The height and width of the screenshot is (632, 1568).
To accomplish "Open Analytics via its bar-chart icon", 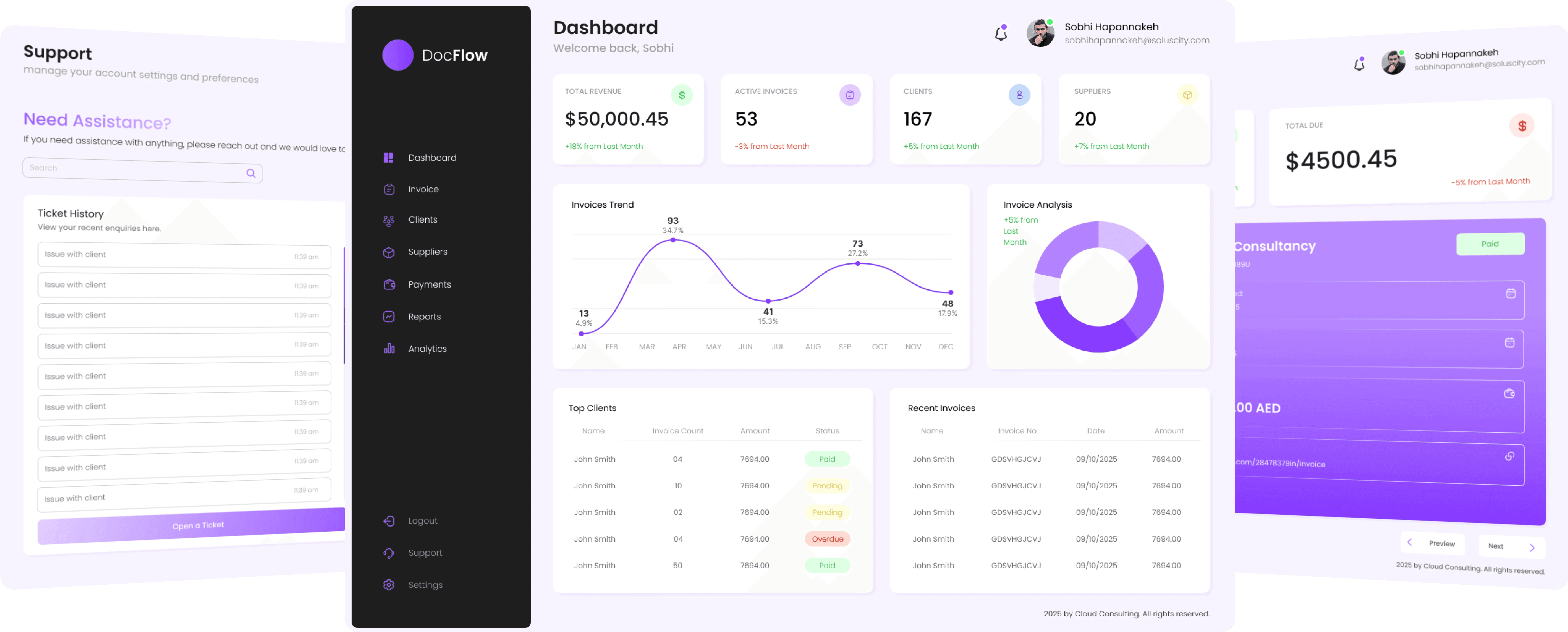I will pos(389,348).
